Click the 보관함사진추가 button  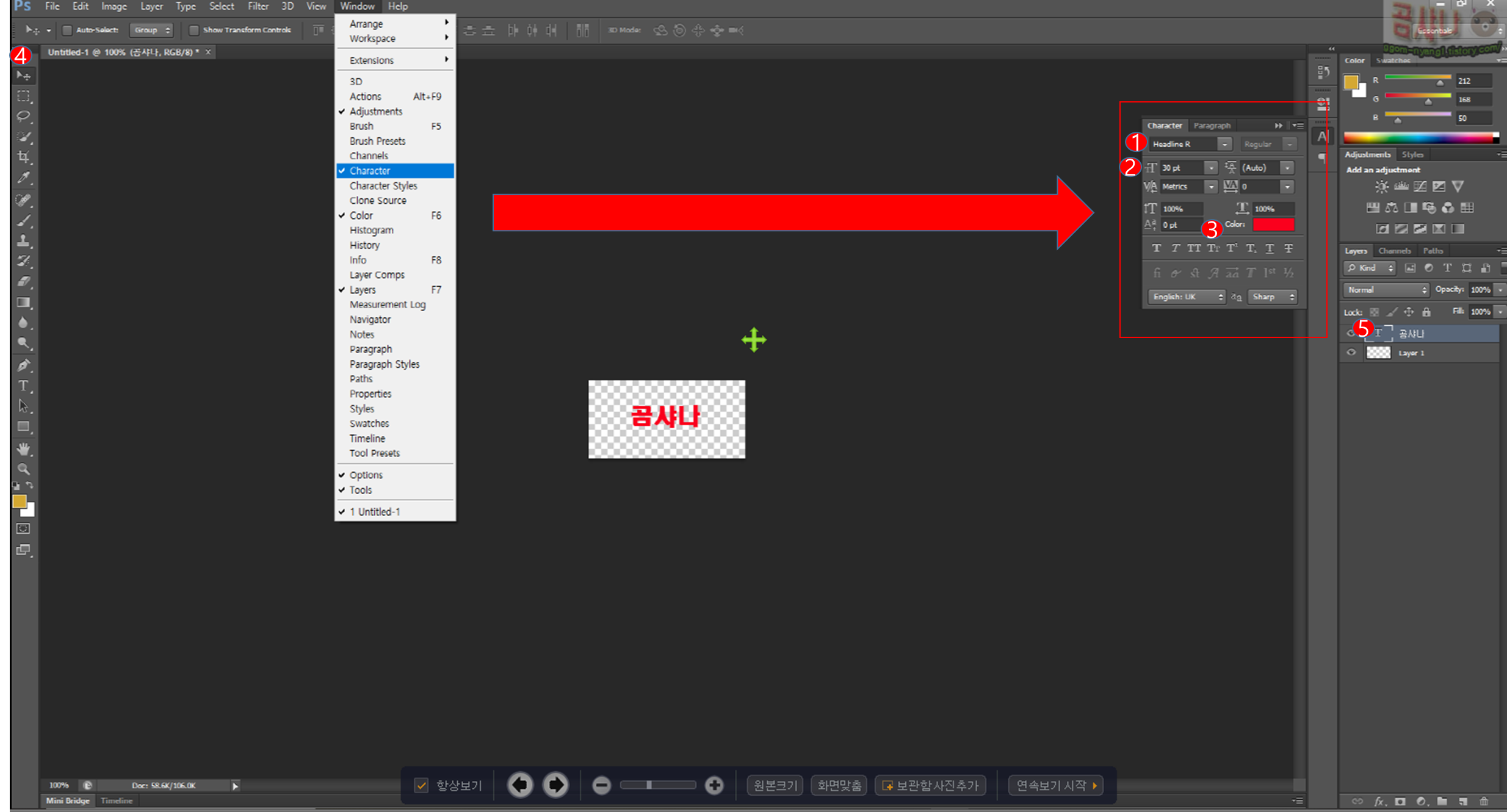point(931,785)
